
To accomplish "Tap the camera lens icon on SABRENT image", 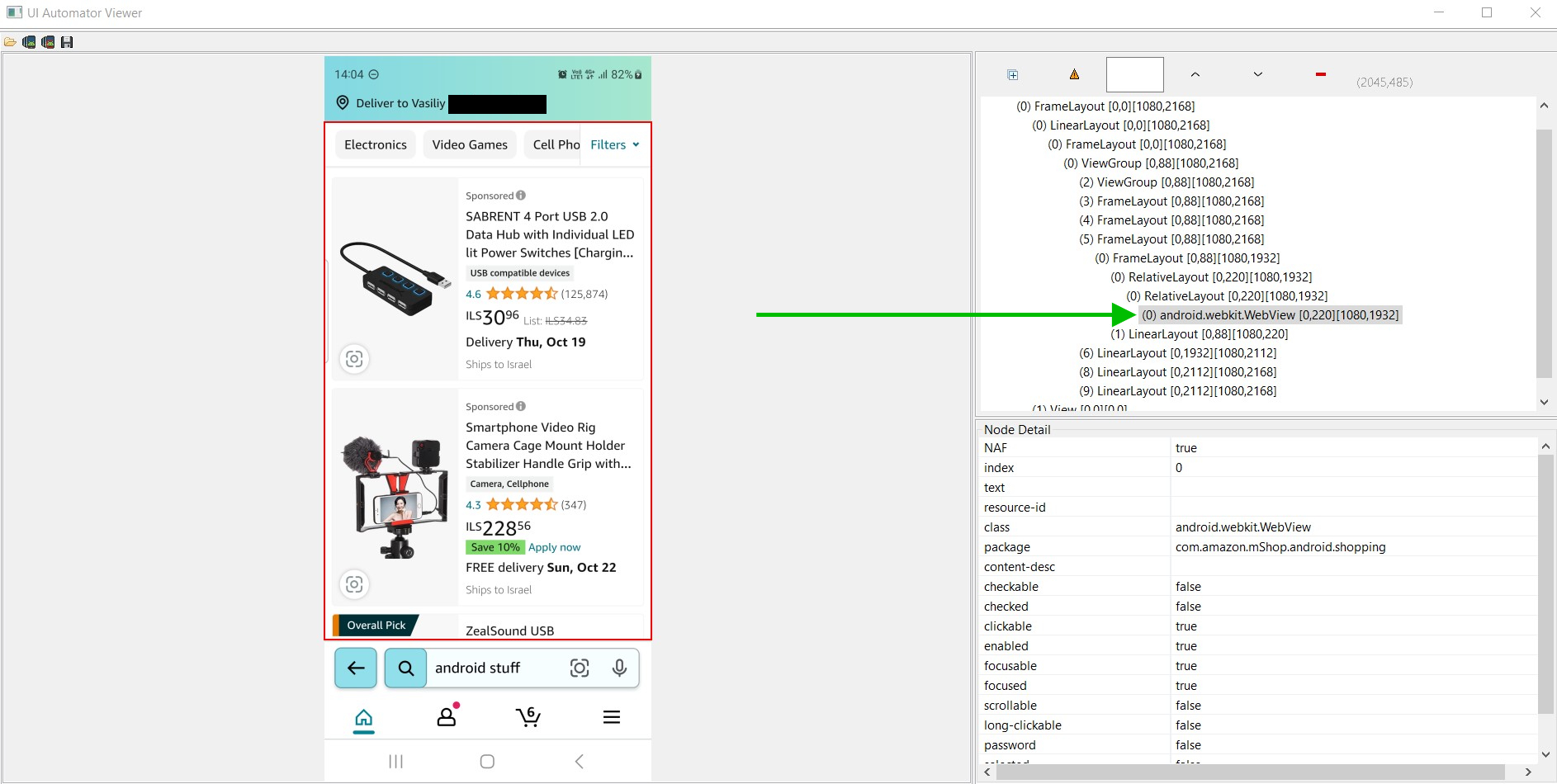I will pos(354,359).
